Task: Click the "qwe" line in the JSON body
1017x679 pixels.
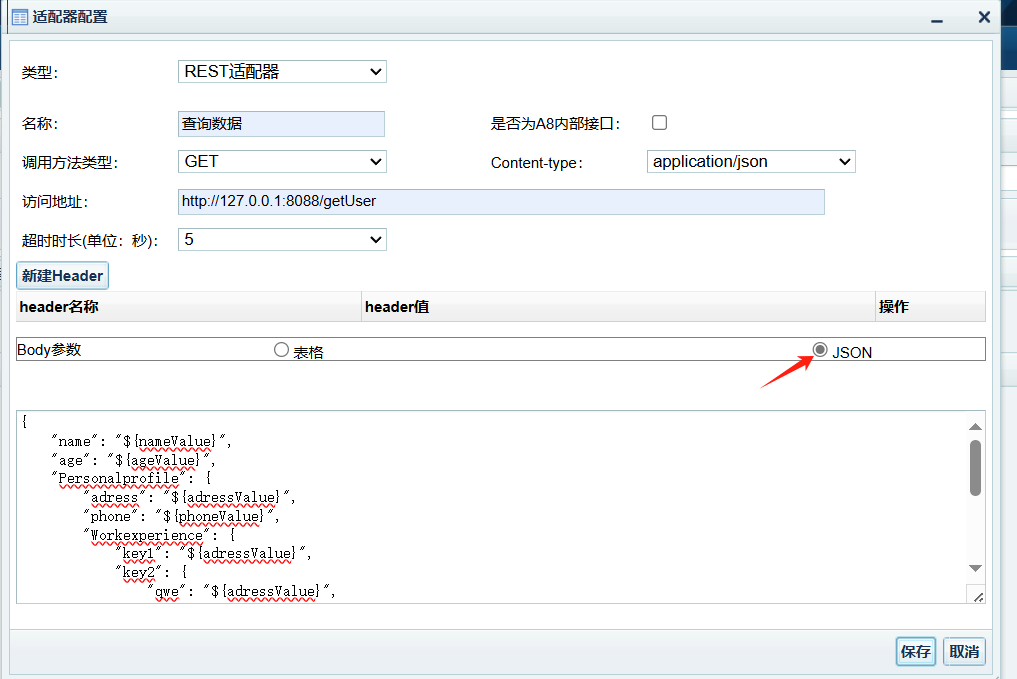Action: pyautogui.click(x=242, y=591)
